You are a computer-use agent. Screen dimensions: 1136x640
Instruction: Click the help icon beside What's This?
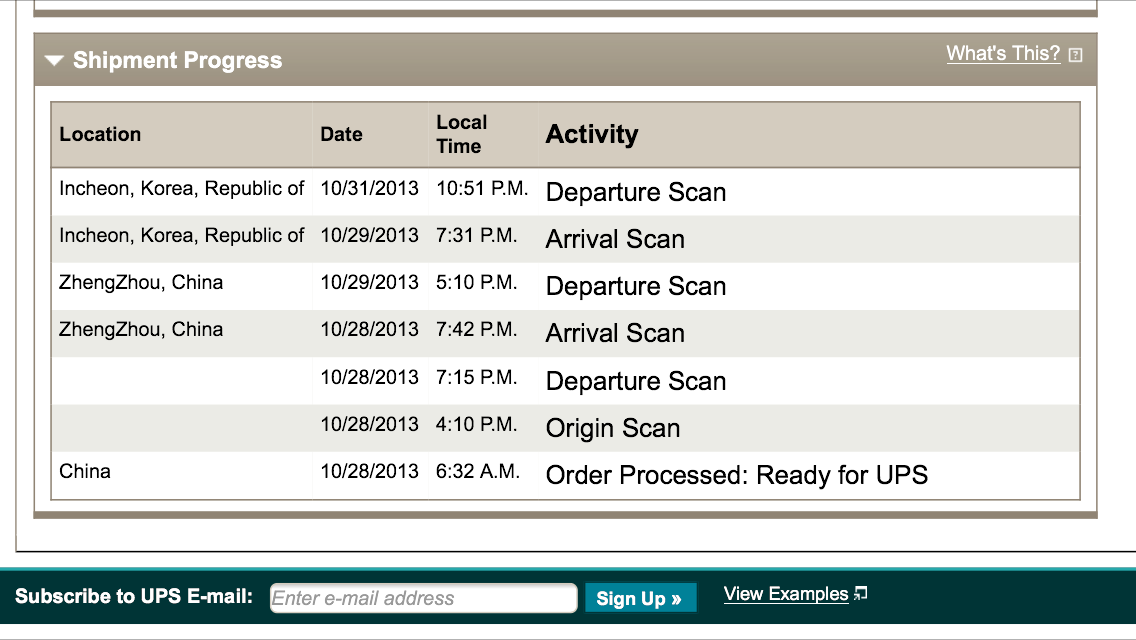coord(1075,55)
